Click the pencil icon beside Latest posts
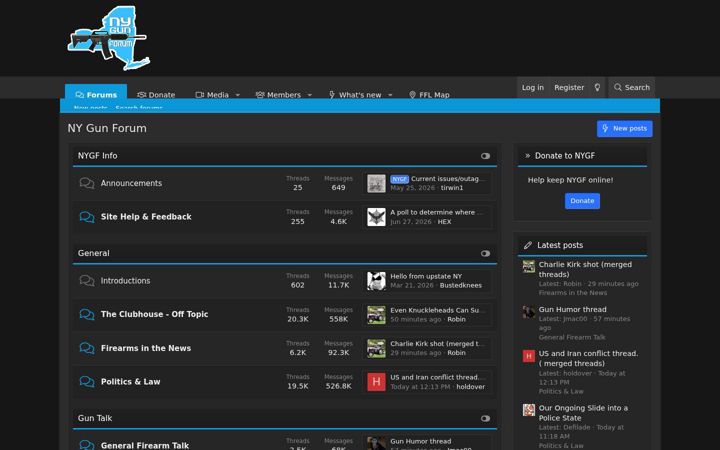The width and height of the screenshot is (720, 450). coord(528,245)
